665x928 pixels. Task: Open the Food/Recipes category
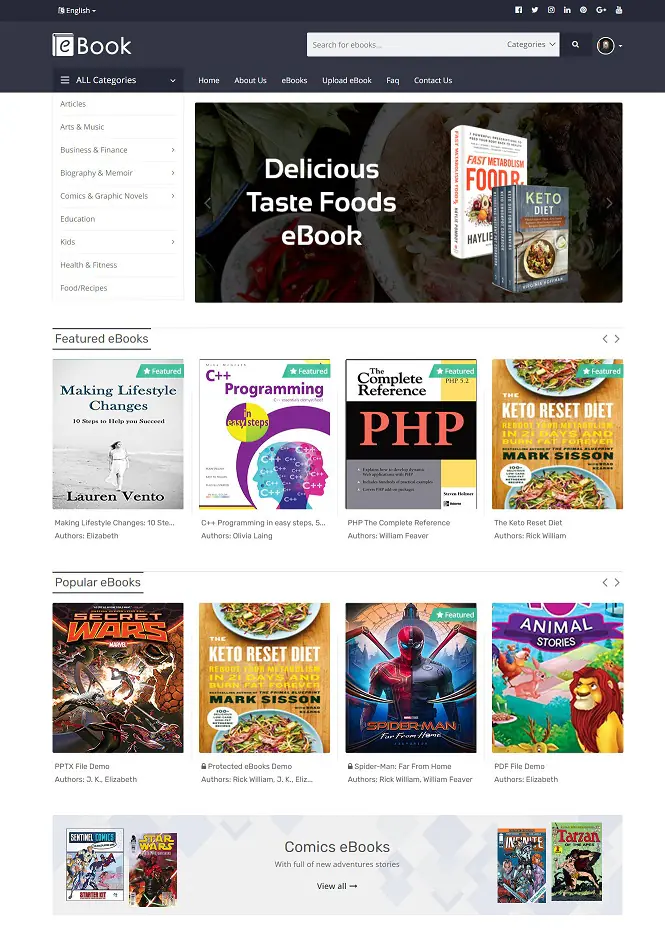click(x=83, y=288)
